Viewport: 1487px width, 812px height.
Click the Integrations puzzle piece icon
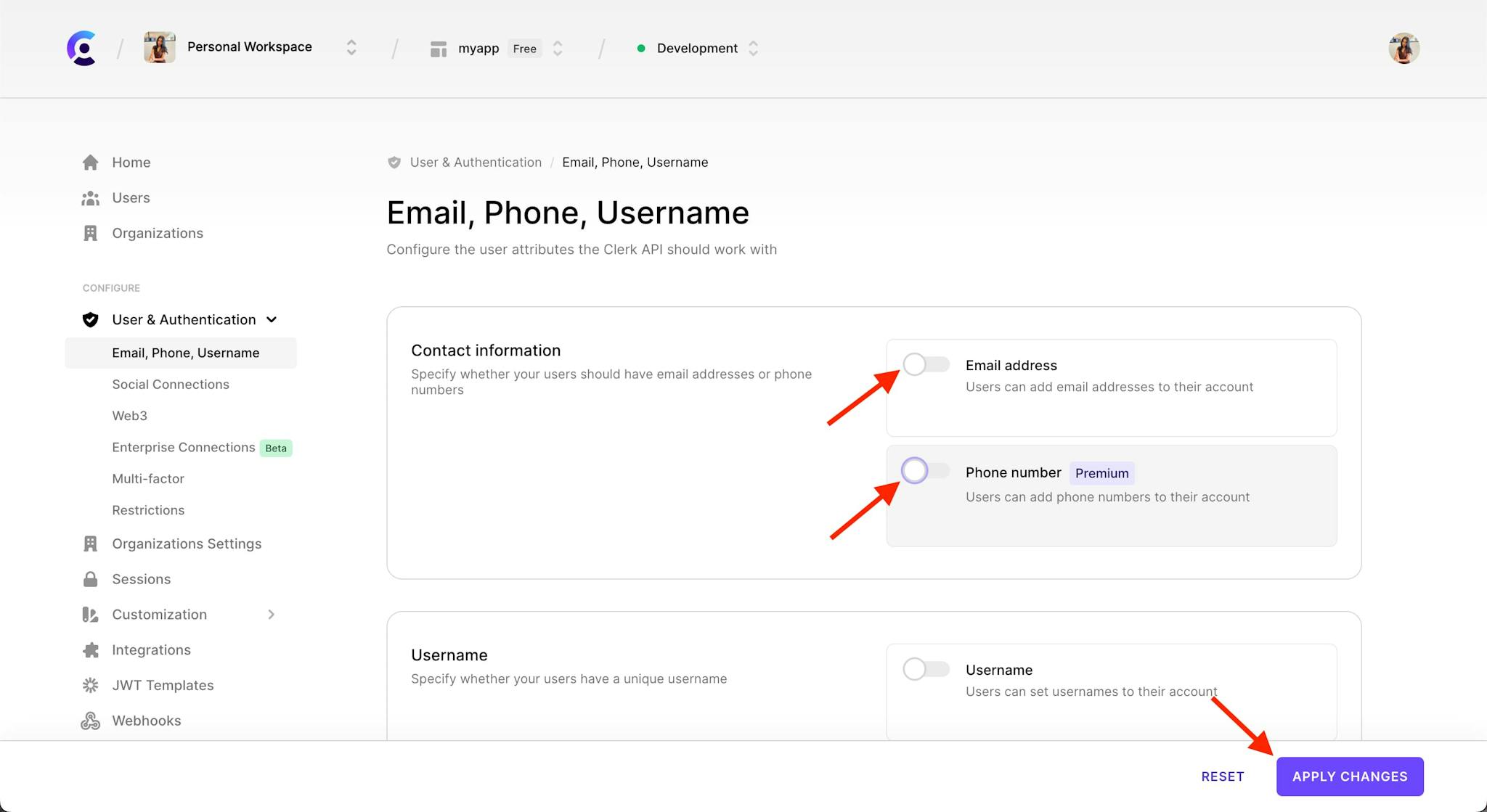(91, 649)
